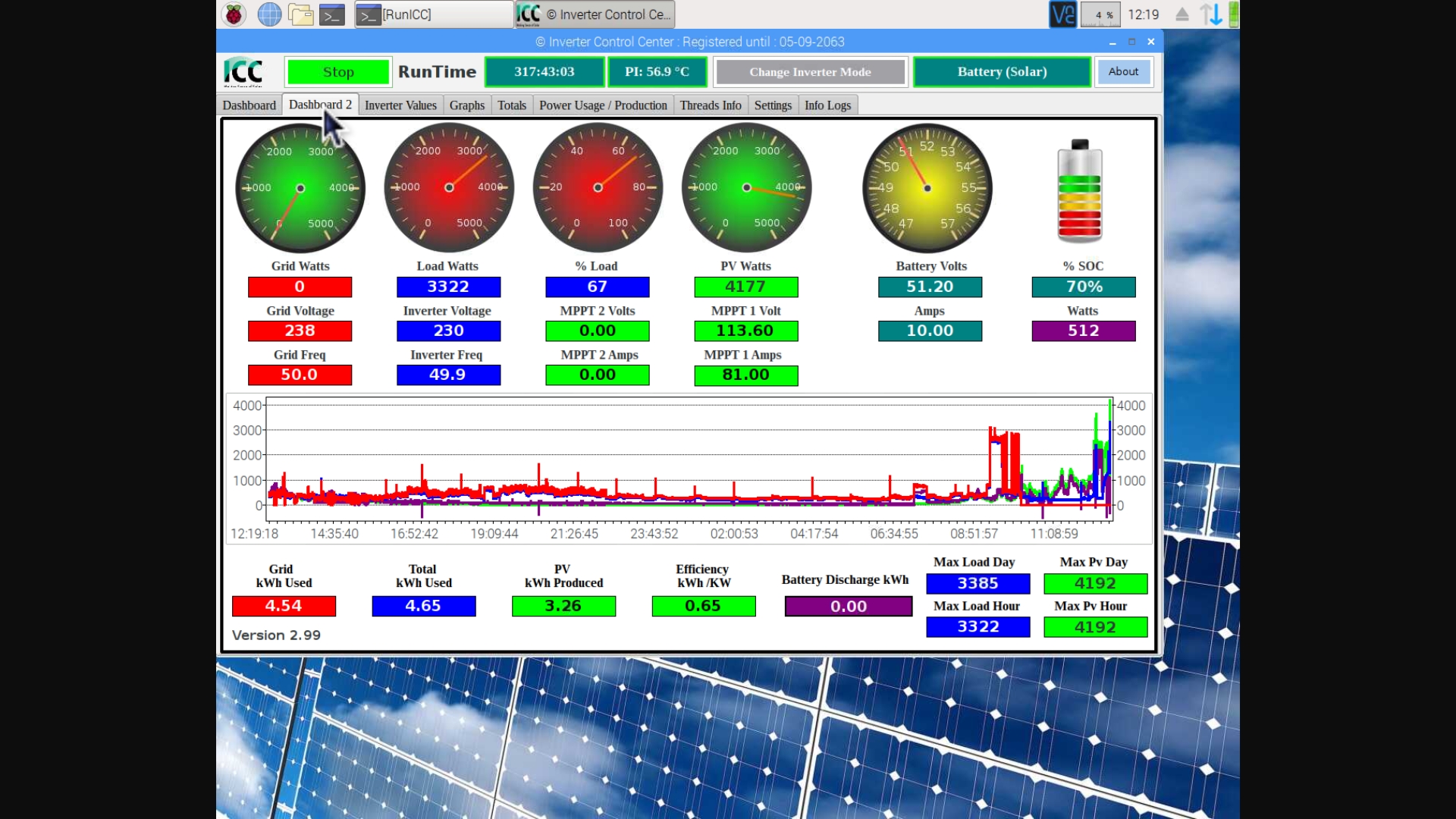Open the About dialog
This screenshot has height=819, width=1456.
pos(1123,72)
